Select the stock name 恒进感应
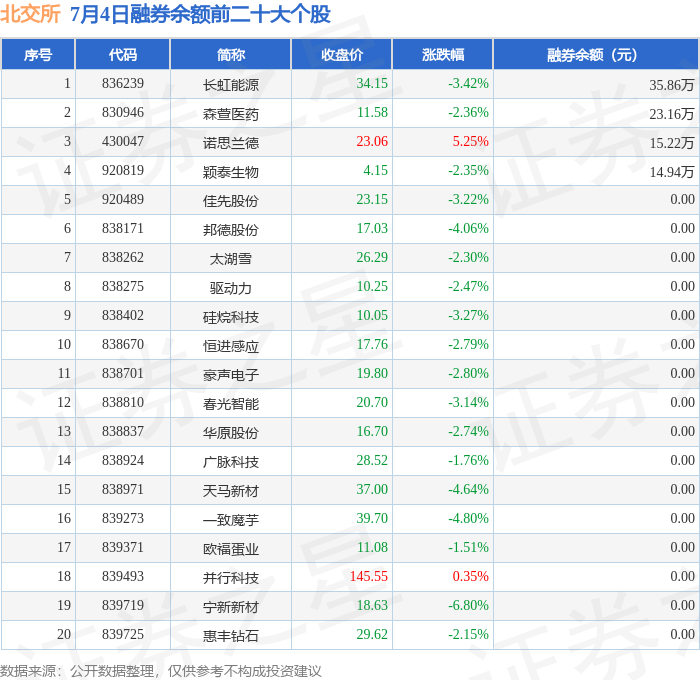 coord(231,346)
